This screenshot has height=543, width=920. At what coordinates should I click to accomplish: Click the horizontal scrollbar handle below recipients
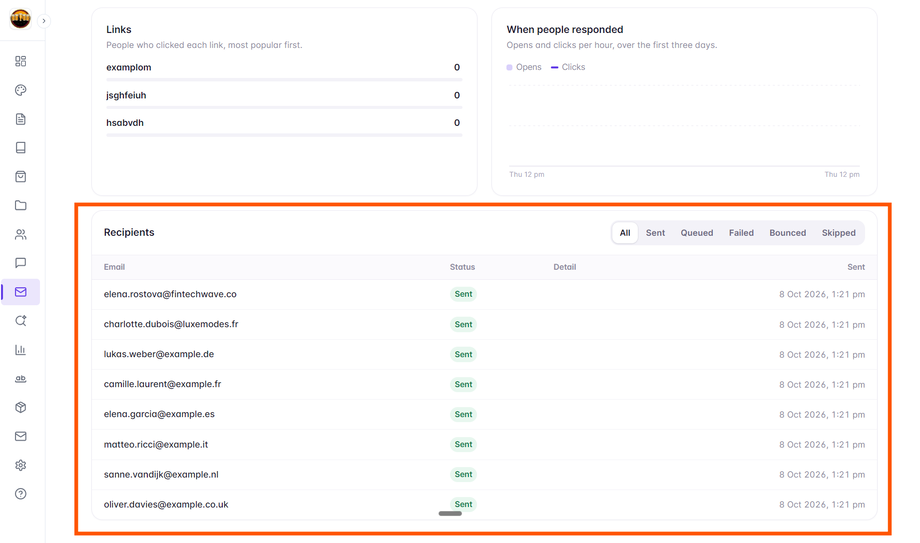tap(450, 514)
